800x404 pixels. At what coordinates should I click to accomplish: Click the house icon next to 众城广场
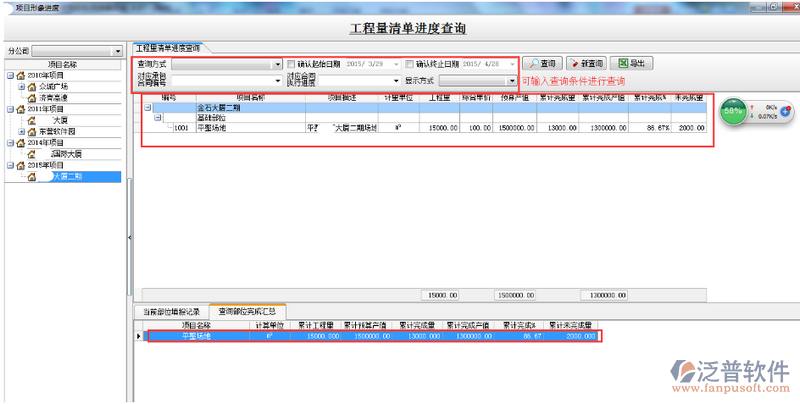point(32,87)
